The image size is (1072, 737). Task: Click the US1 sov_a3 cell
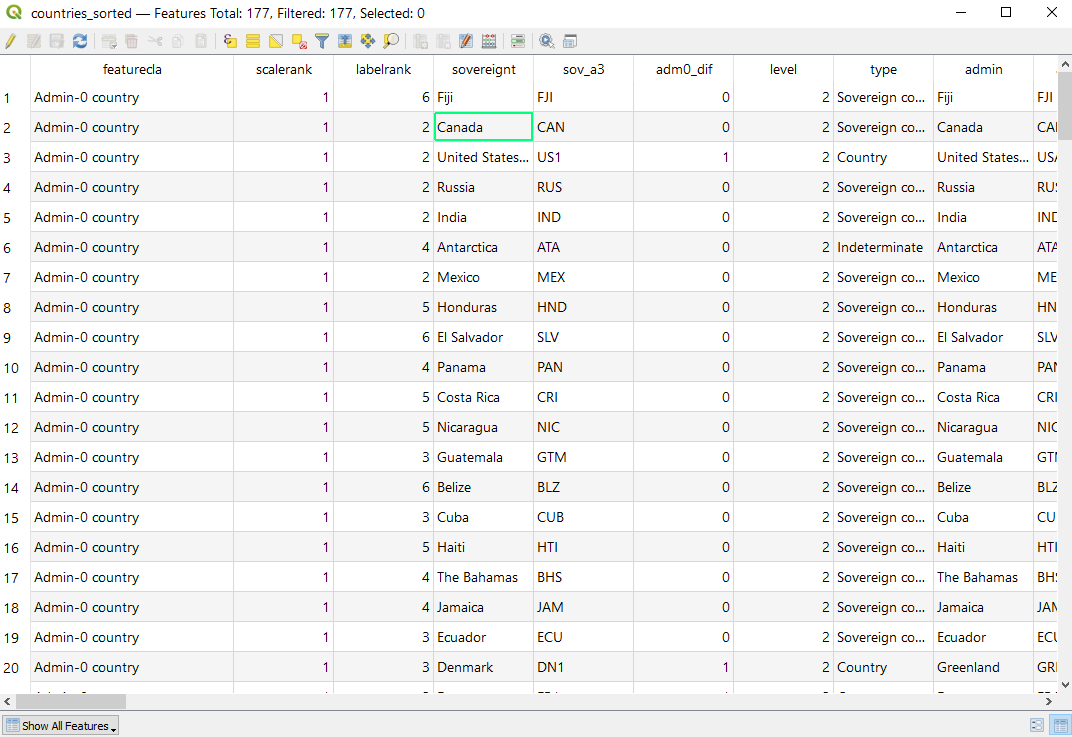(x=583, y=157)
